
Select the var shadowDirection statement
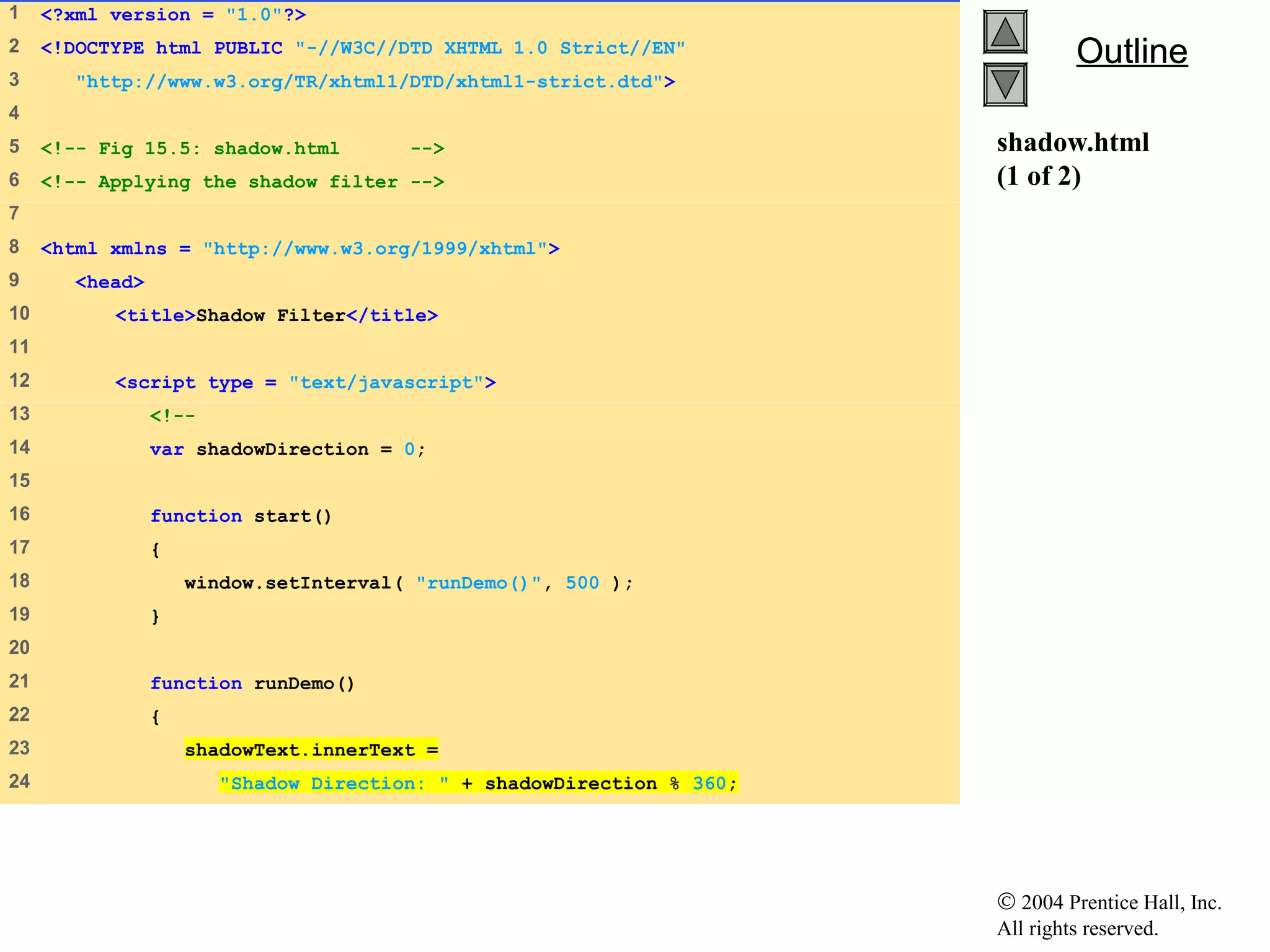pos(288,450)
